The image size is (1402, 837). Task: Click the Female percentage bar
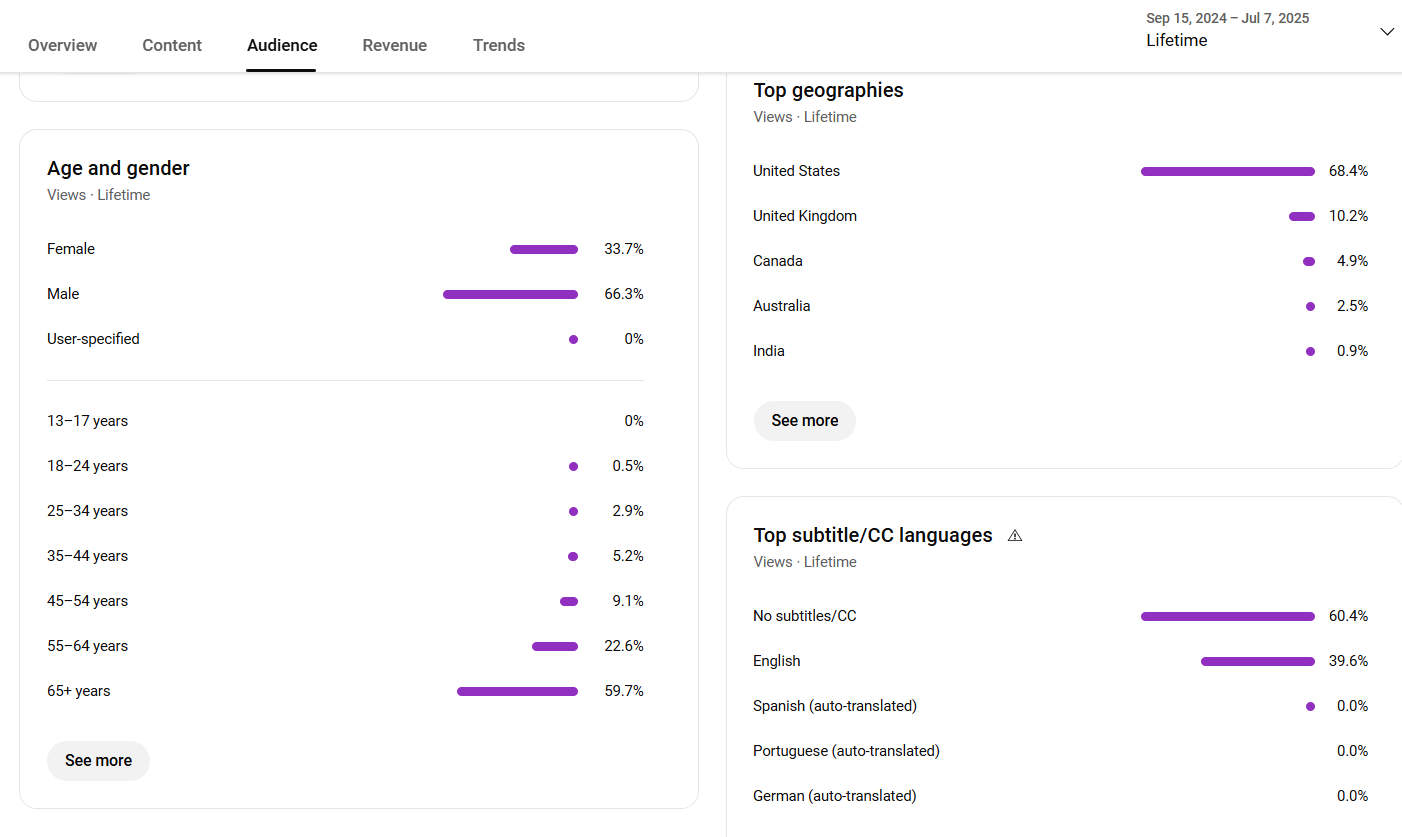point(543,249)
